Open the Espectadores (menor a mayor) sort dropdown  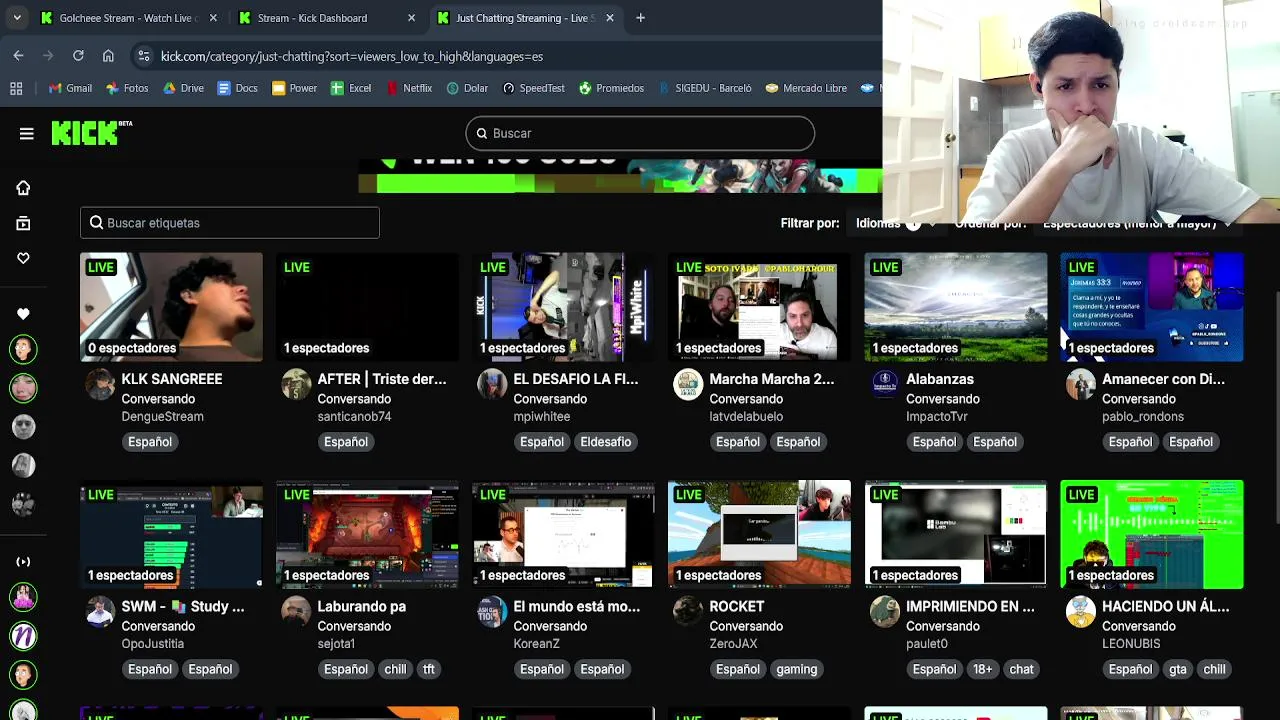coord(1137,224)
